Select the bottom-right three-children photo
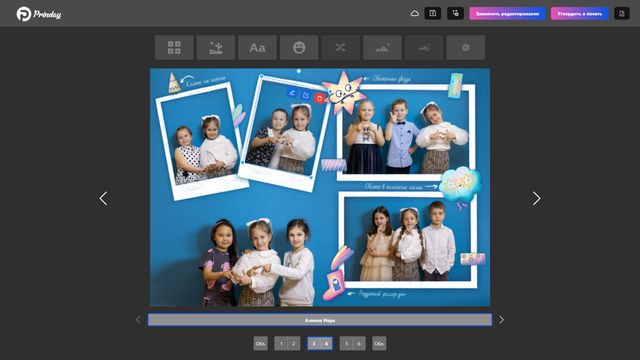Screen dimensions: 640x360 (408, 239)
